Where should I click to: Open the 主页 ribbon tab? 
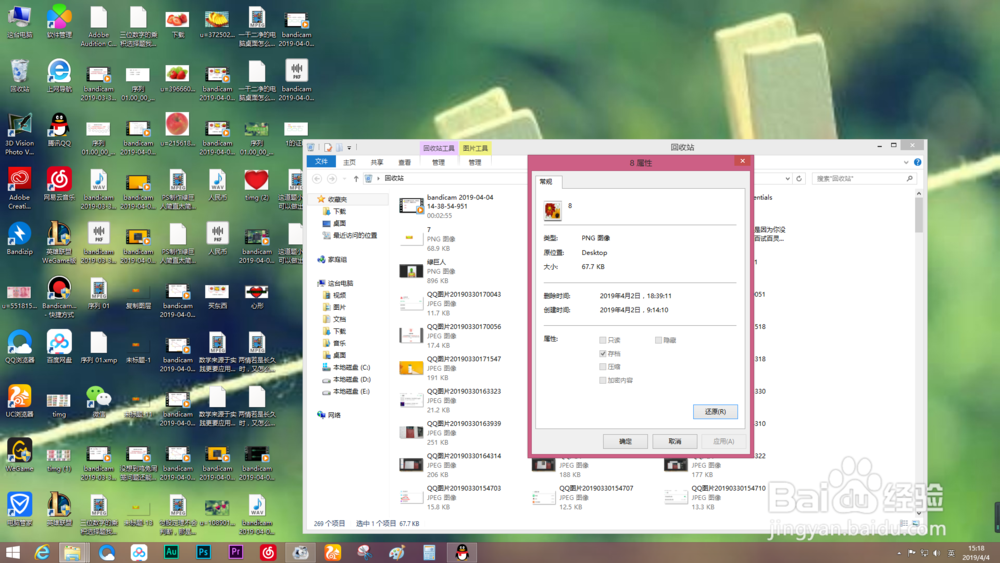click(349, 163)
